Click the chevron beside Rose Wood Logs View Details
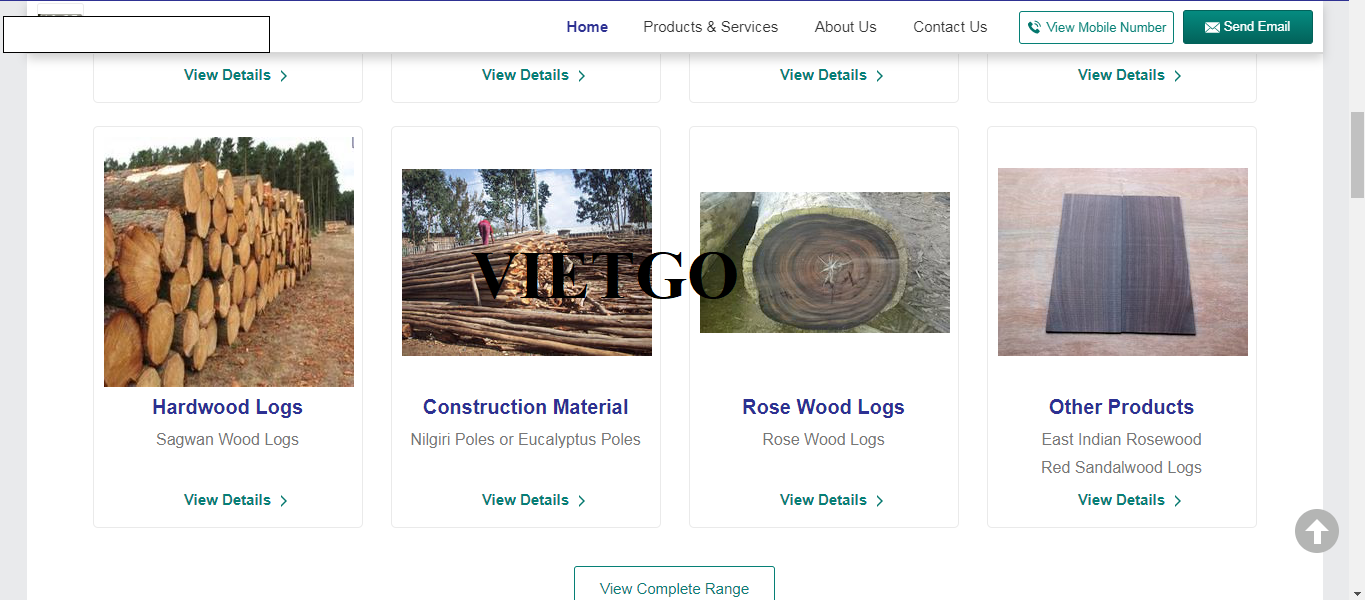The height and width of the screenshot is (600, 1365). 880,501
